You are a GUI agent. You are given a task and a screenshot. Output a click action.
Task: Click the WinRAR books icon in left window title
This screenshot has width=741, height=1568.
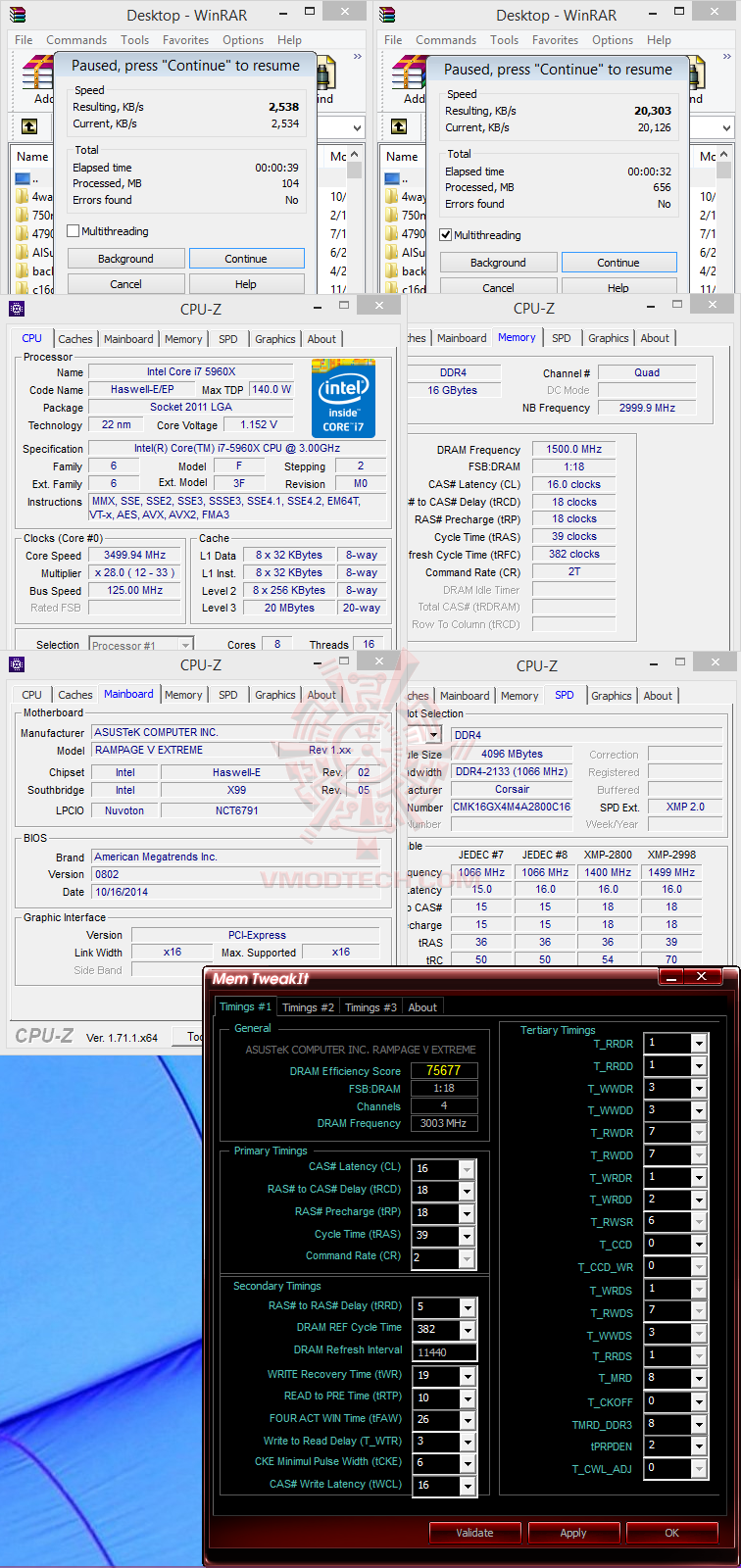(x=17, y=15)
